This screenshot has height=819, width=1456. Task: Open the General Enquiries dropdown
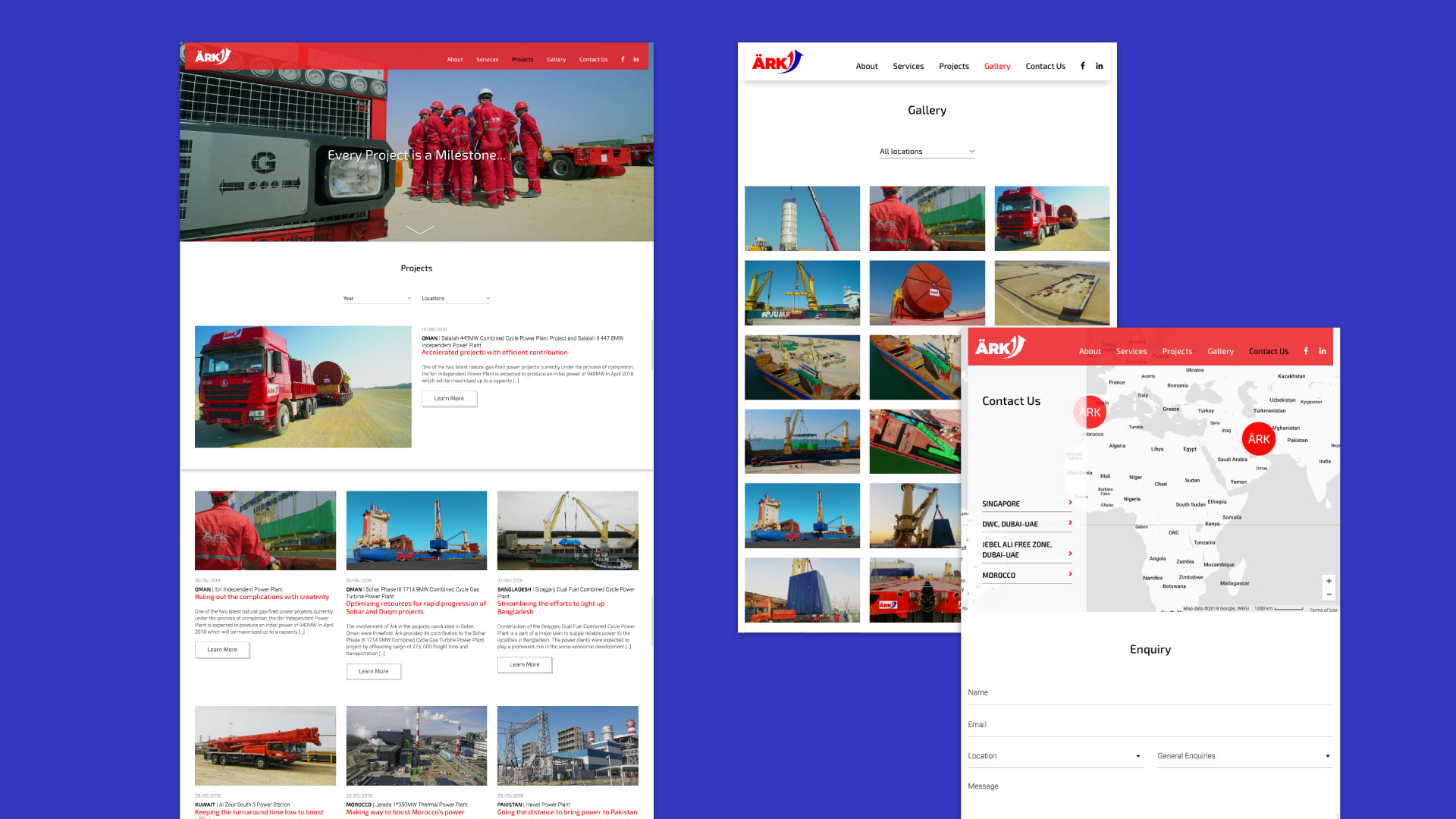coord(1244,756)
